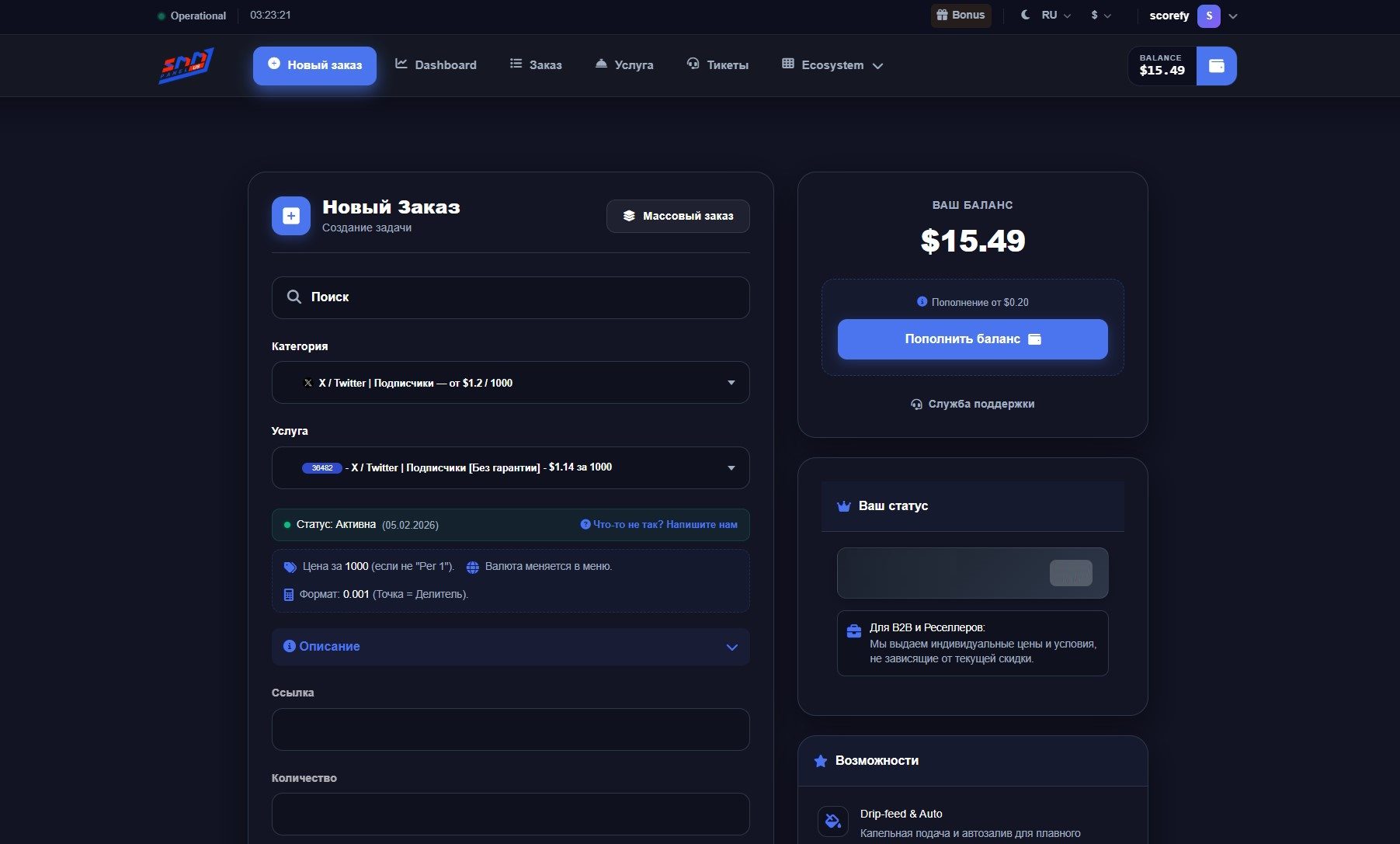Open the Служба поддержки link
Image resolution: width=1400 pixels, height=844 pixels.
[x=972, y=404]
